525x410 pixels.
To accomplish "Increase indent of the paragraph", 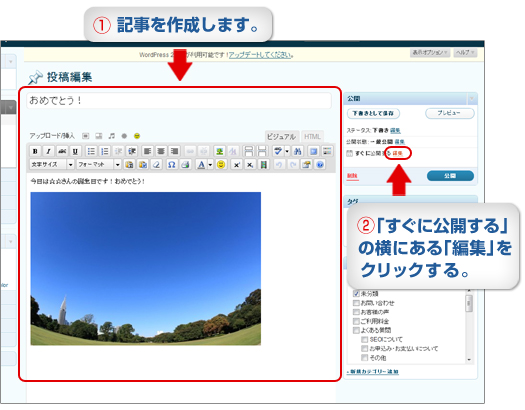I will click(132, 151).
